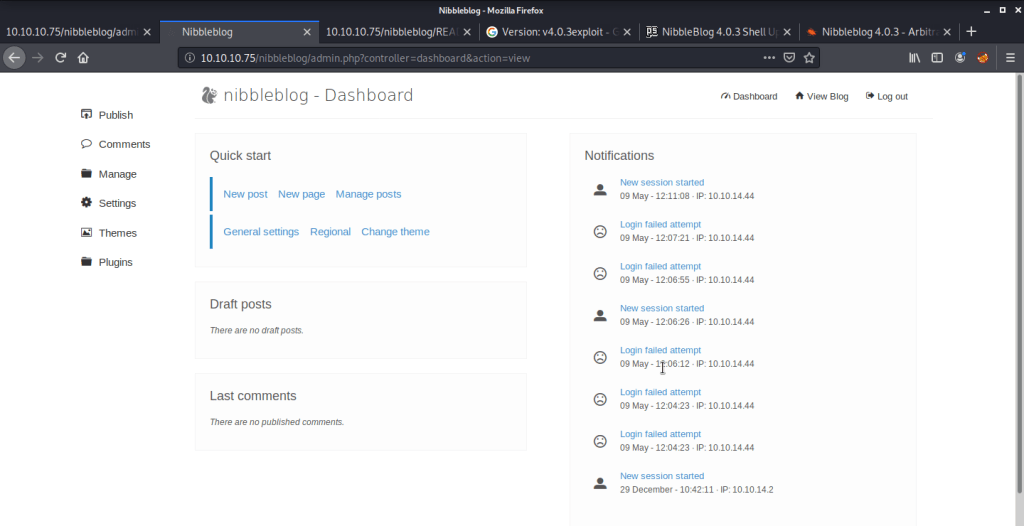Reload the page with refresh button
Screen dimensions: 1024x526
(x=61, y=58)
